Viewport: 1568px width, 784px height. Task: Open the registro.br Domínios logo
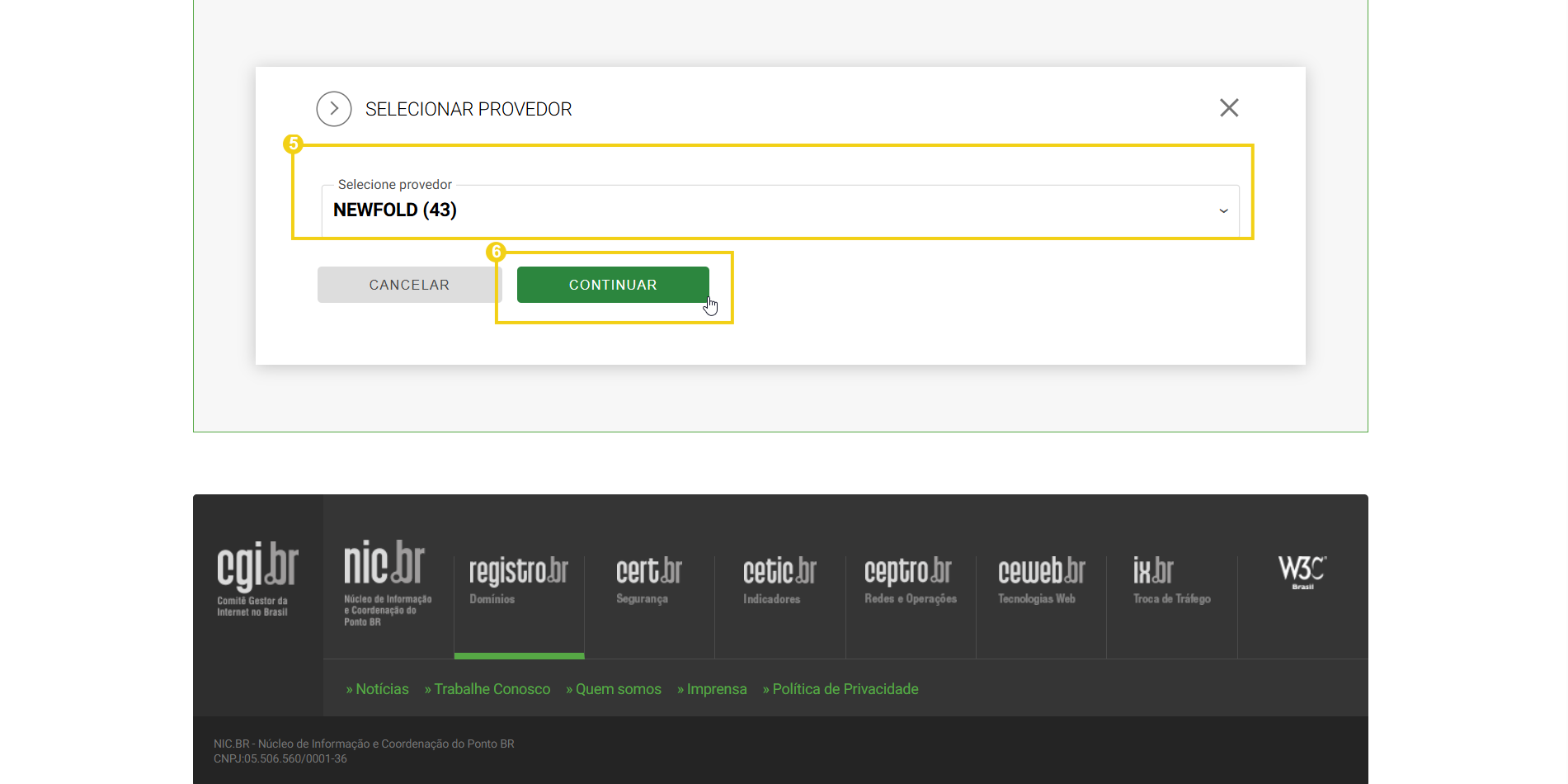pos(519,581)
